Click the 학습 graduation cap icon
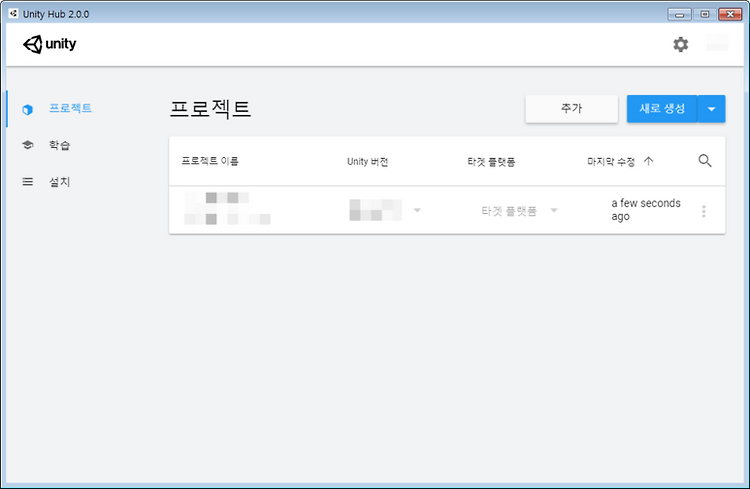This screenshot has width=750, height=489. coord(28,144)
